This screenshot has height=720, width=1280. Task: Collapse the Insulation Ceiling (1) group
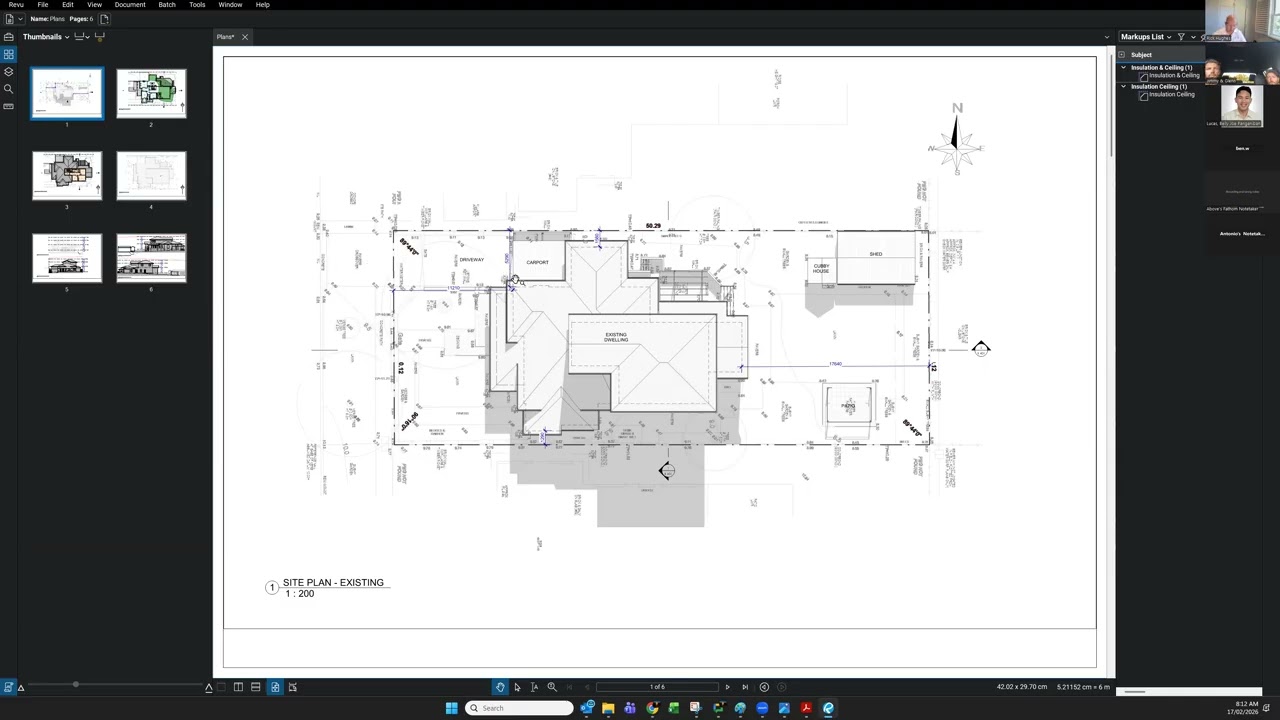(x=1123, y=87)
